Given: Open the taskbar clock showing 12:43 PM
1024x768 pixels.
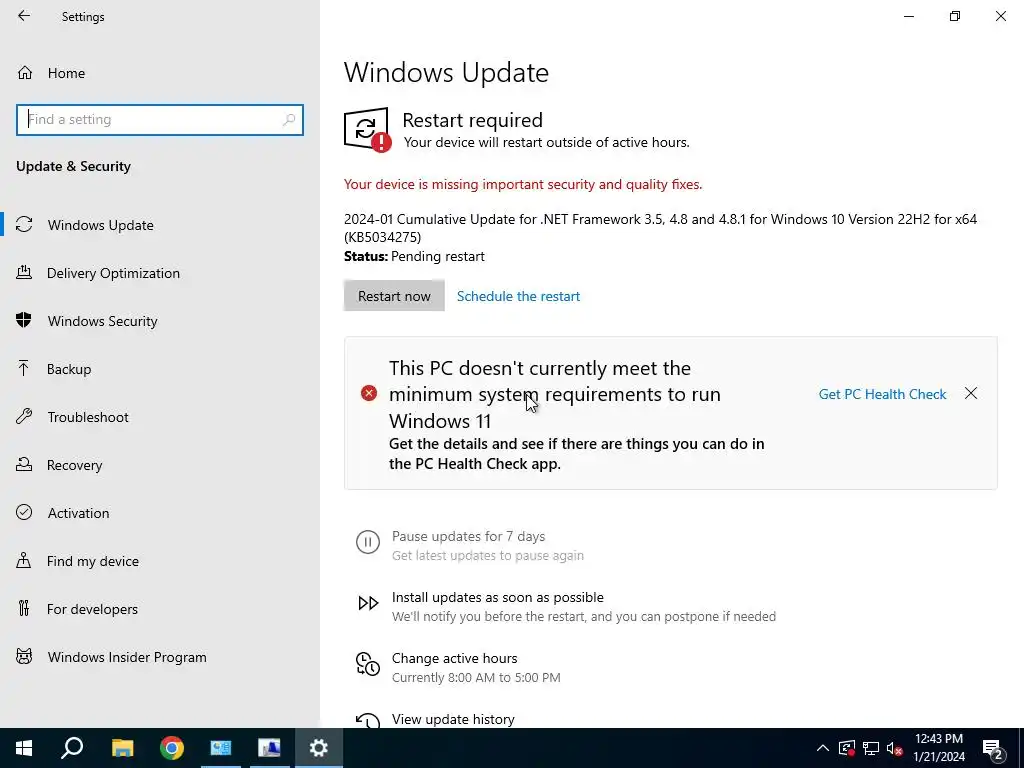Looking at the screenshot, I should [x=939, y=748].
